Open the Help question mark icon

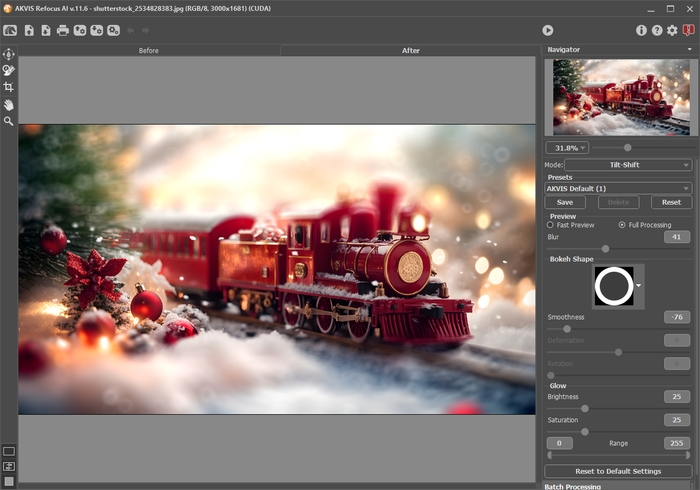pyautogui.click(x=657, y=30)
